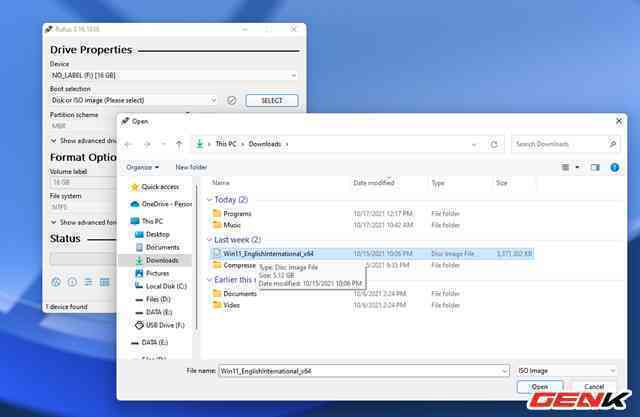
Task: Select Win11_EnglishInternational_x64 file
Action: 372,254
